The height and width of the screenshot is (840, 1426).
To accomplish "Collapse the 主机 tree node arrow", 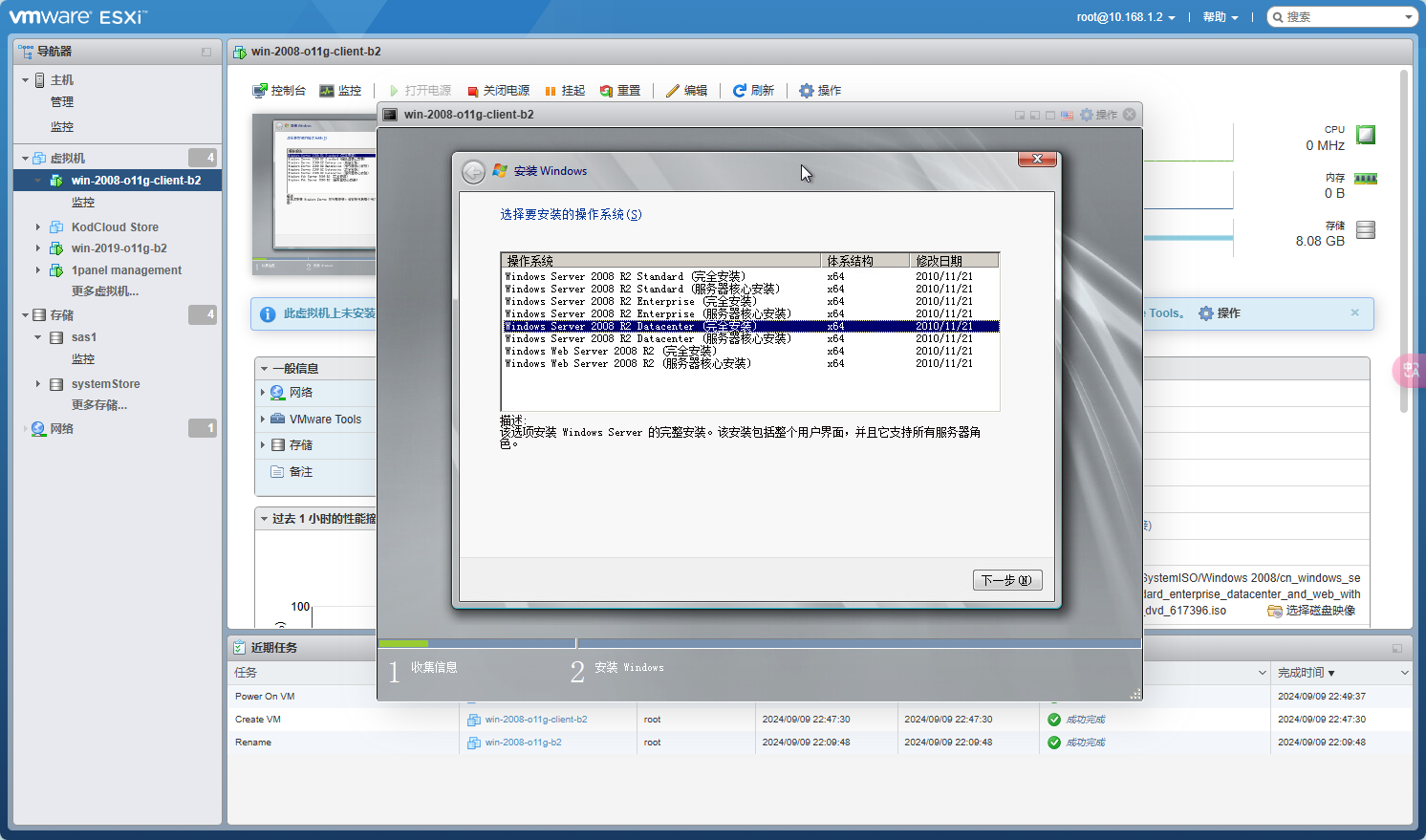I will click(25, 80).
